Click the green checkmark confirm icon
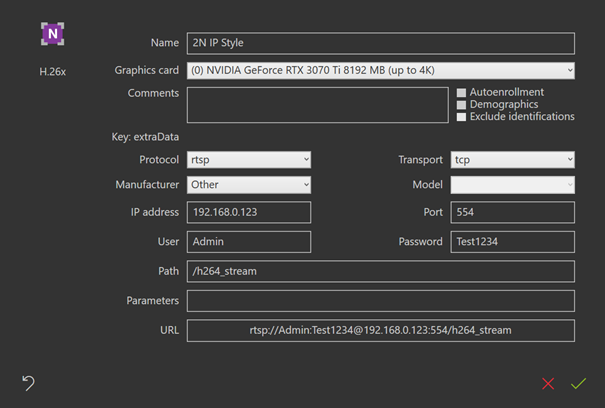 [578, 383]
